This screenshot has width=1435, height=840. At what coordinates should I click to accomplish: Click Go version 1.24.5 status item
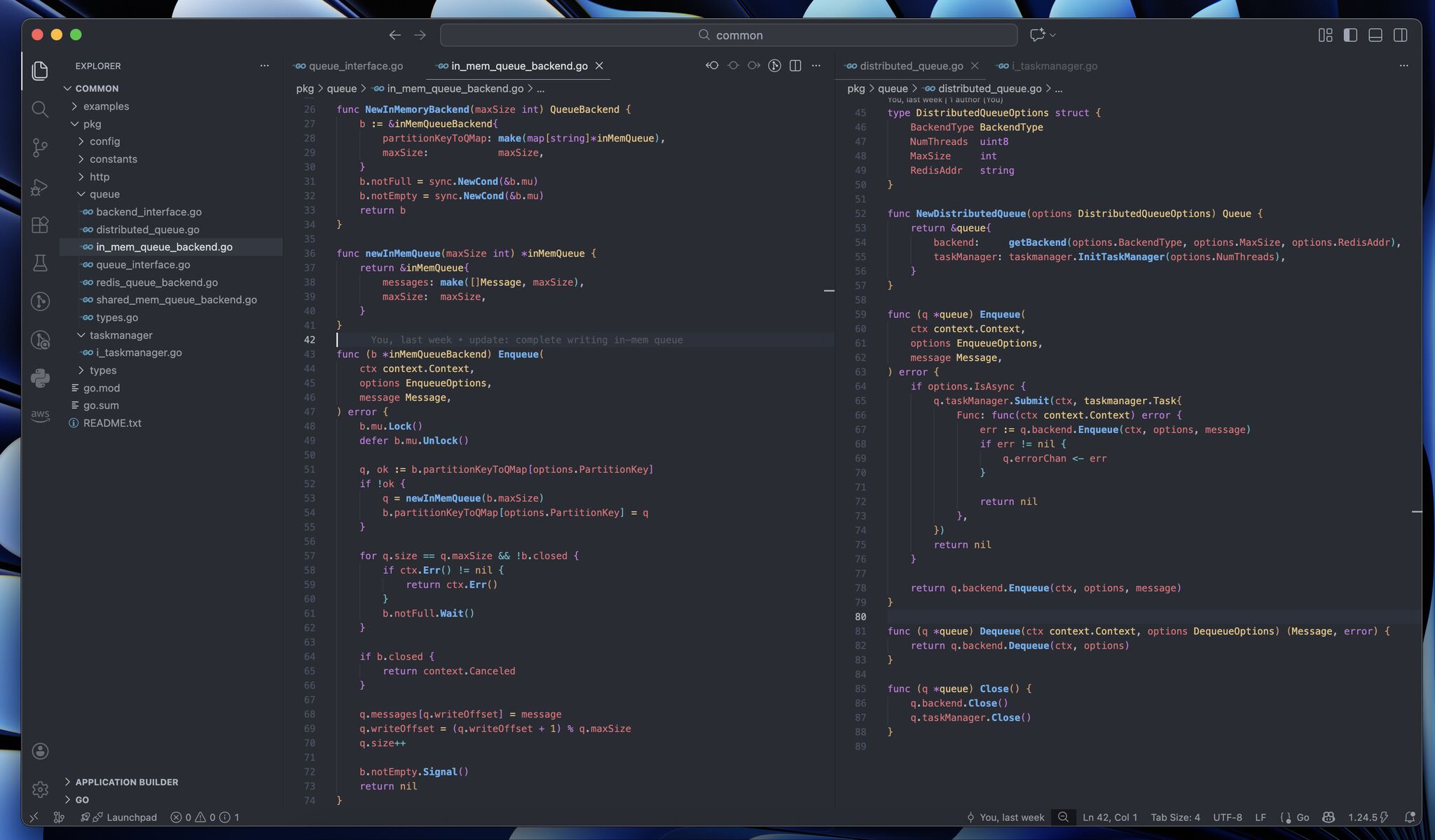[x=1368, y=818]
